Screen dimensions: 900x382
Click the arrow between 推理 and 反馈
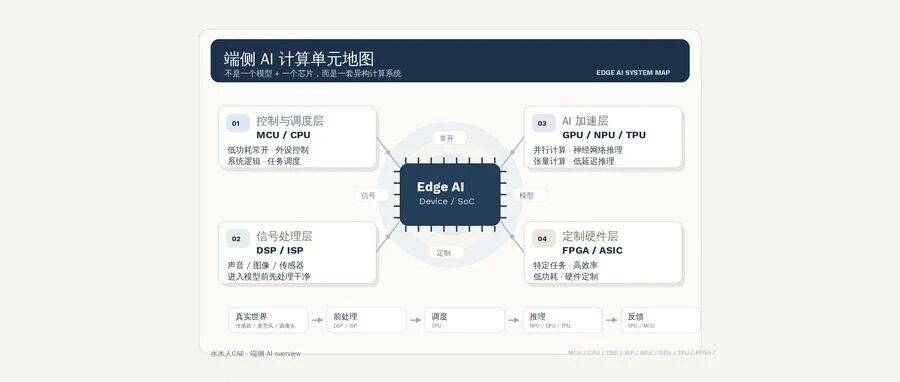(611, 320)
